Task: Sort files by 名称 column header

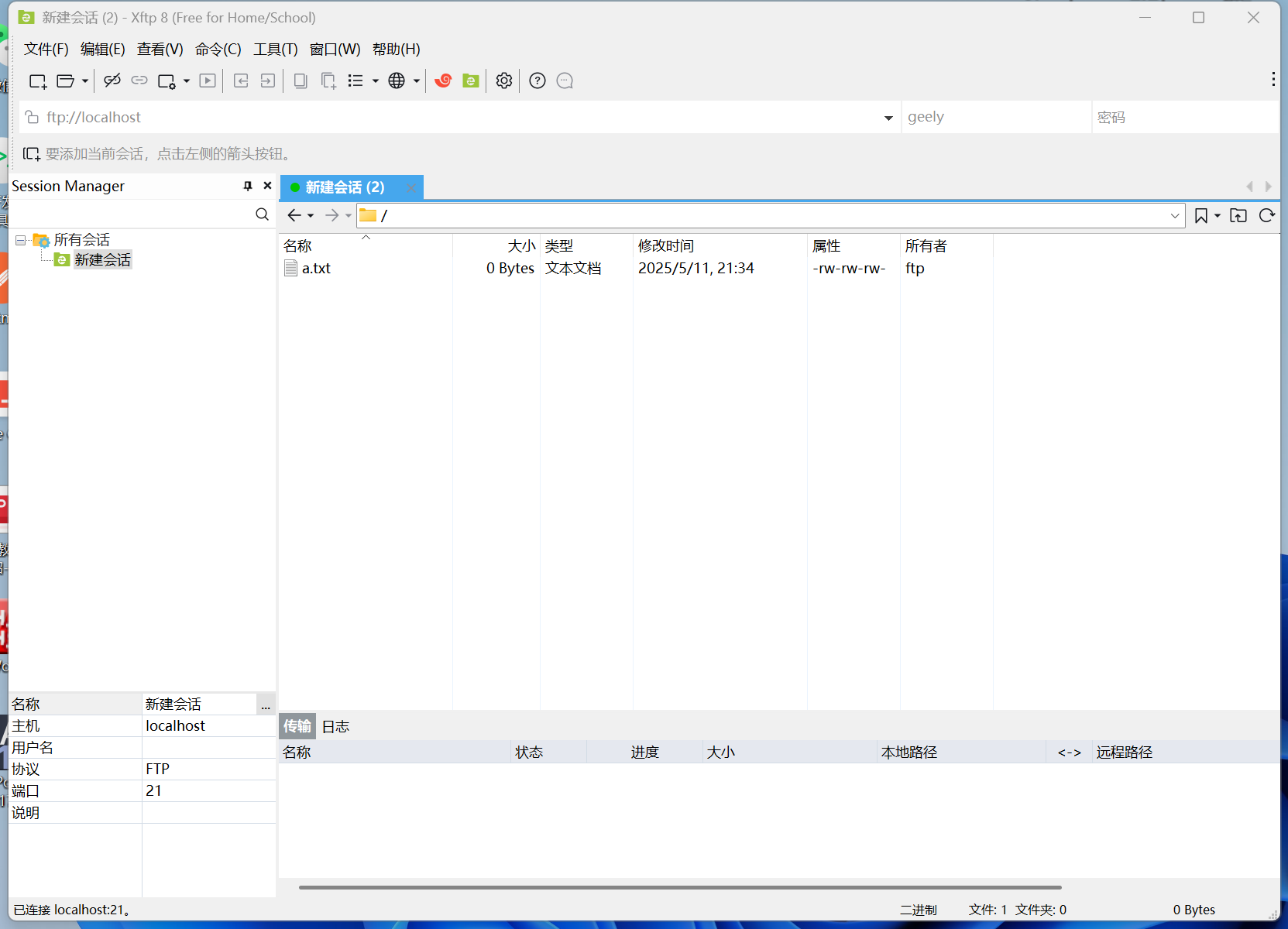Action: [x=366, y=245]
